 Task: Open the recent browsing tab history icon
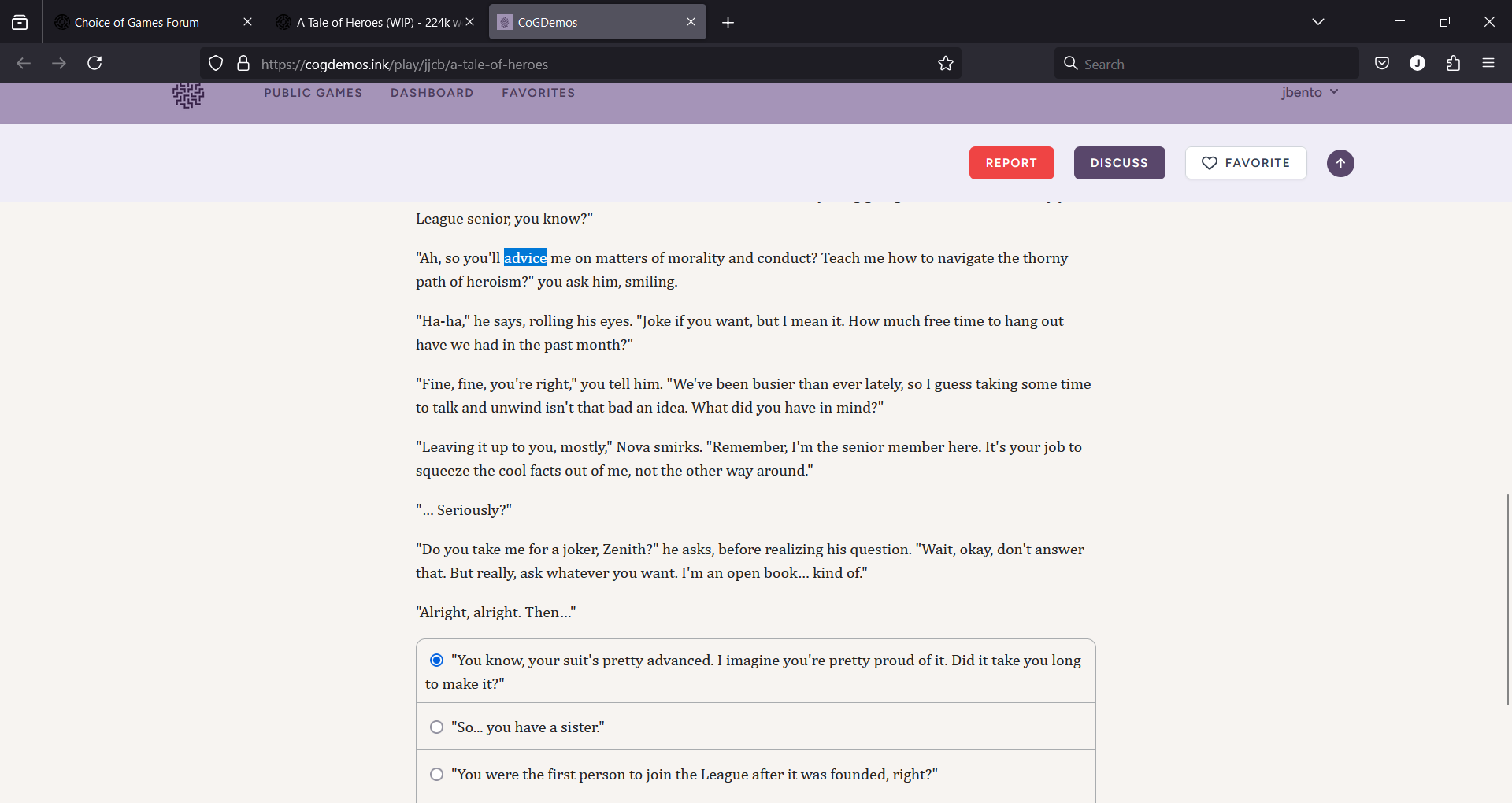[x=20, y=22]
